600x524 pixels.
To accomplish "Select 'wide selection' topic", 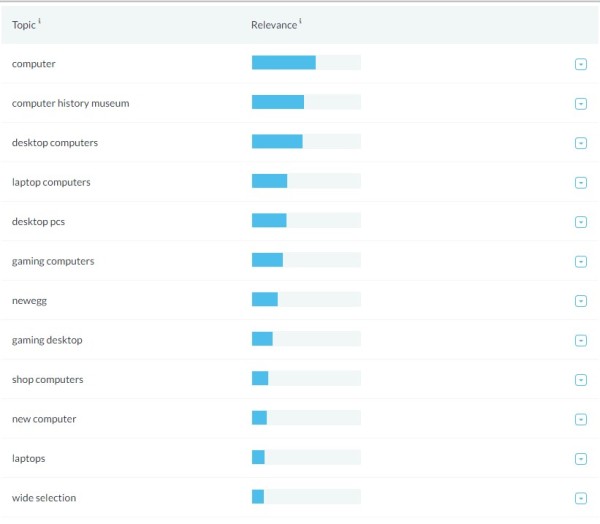I will tap(44, 498).
